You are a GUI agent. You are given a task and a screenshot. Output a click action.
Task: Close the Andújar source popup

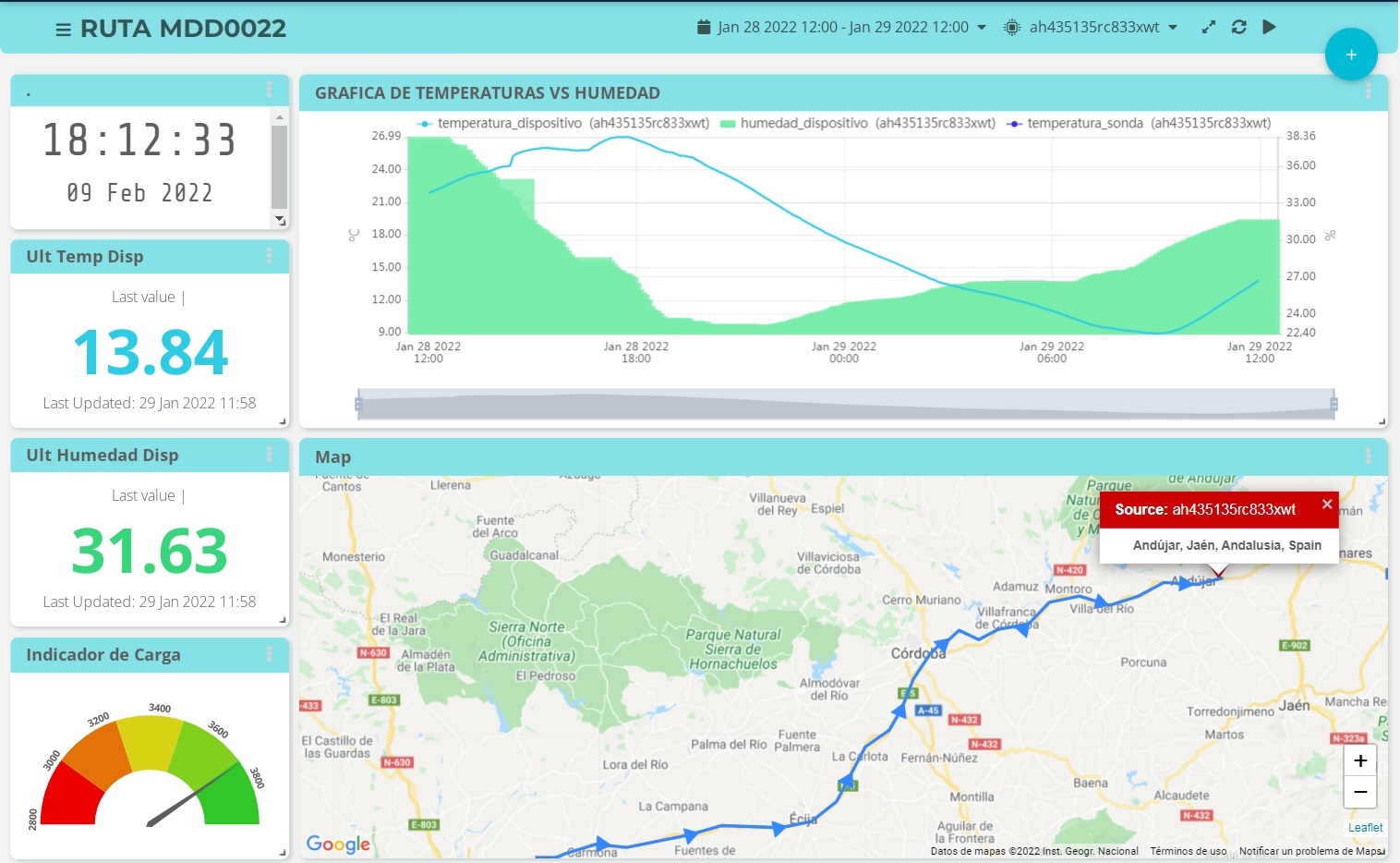1327,504
